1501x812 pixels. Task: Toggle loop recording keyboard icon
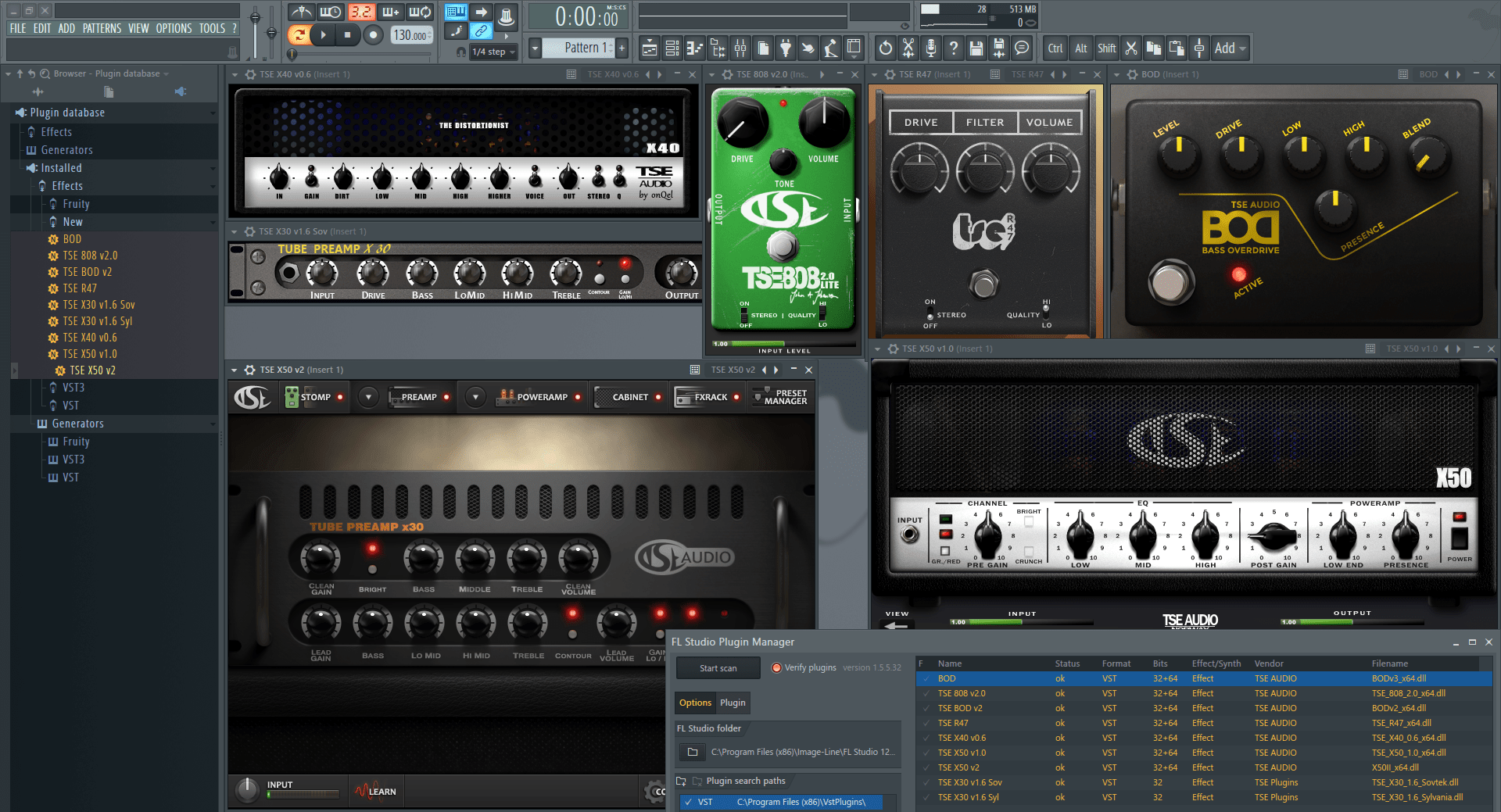[x=420, y=12]
